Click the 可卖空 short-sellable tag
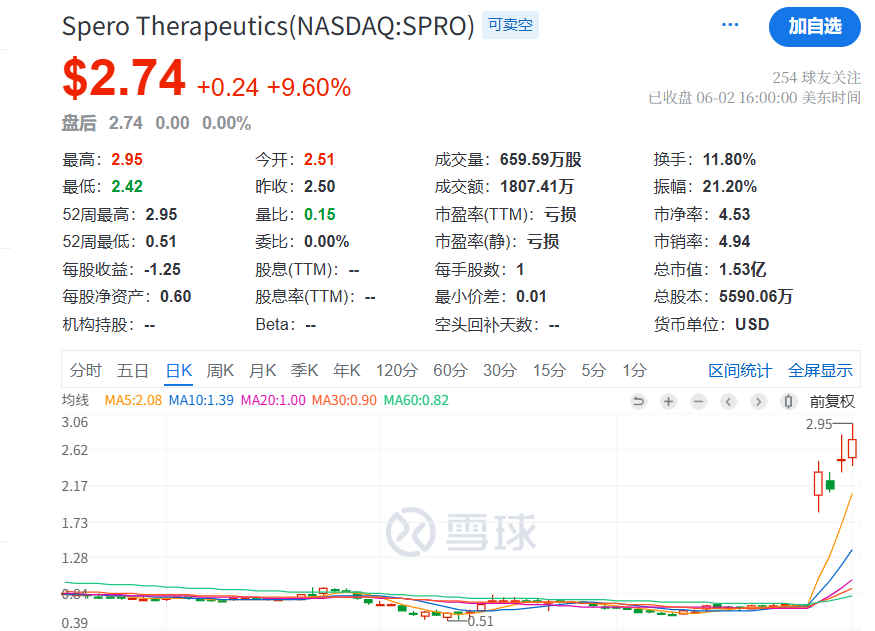The width and height of the screenshot is (875, 631). click(x=510, y=25)
